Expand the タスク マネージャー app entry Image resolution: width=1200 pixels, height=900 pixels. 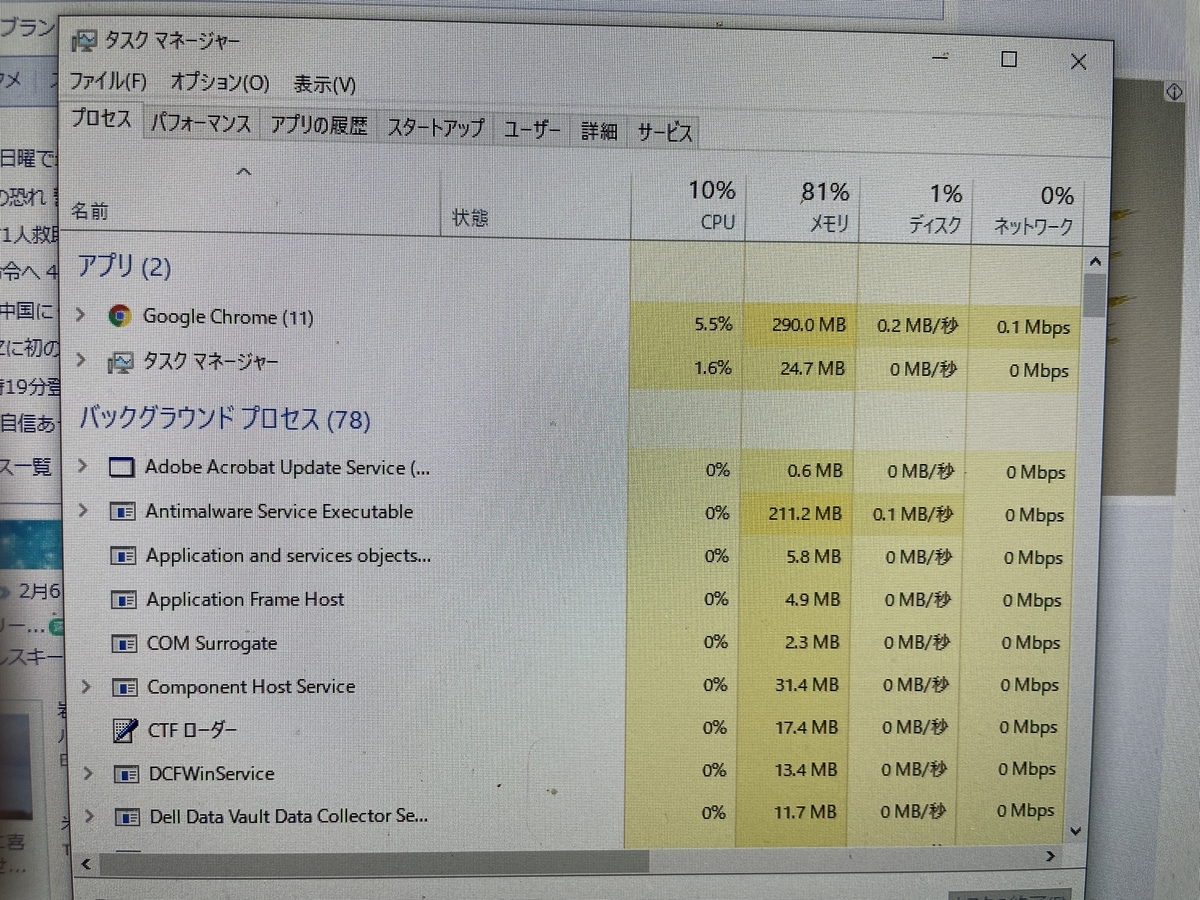pos(81,360)
